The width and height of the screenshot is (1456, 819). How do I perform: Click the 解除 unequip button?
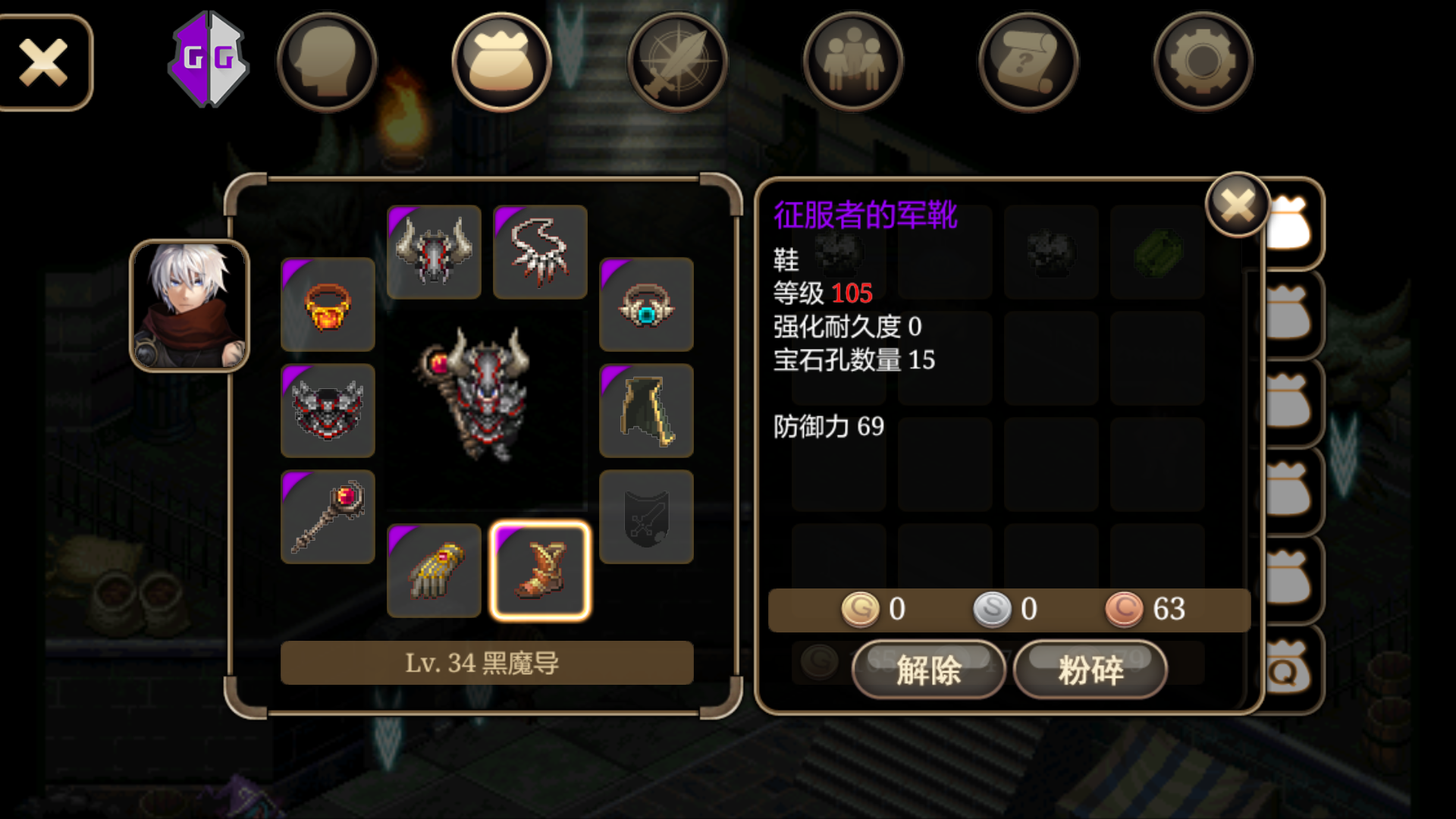[929, 670]
